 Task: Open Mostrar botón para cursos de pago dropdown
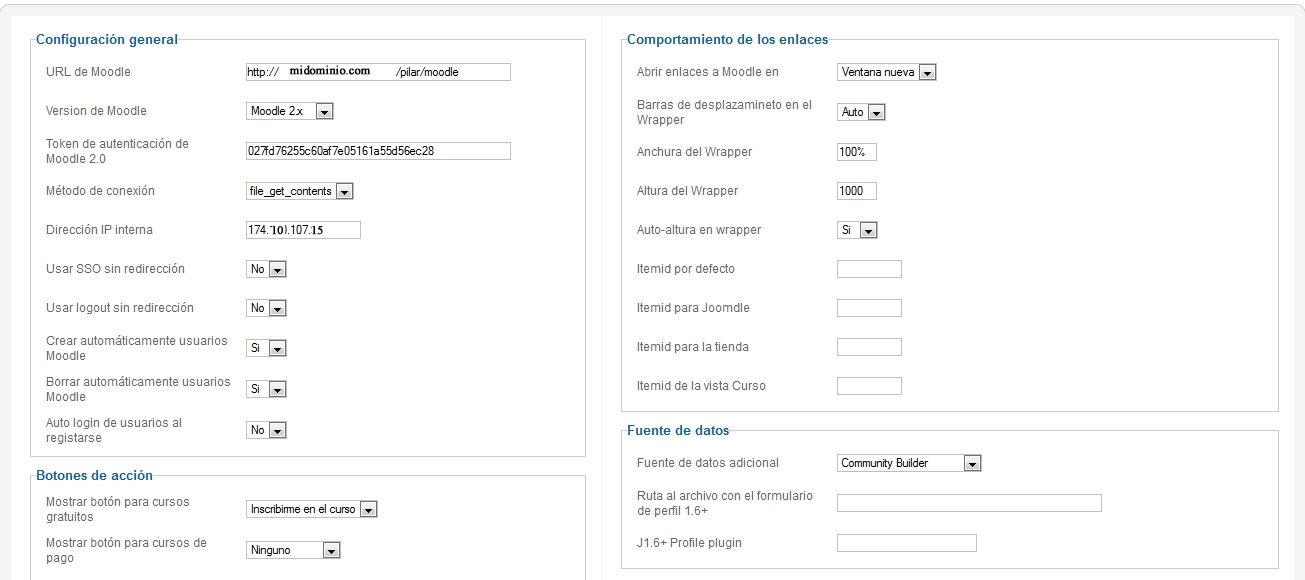[293, 550]
